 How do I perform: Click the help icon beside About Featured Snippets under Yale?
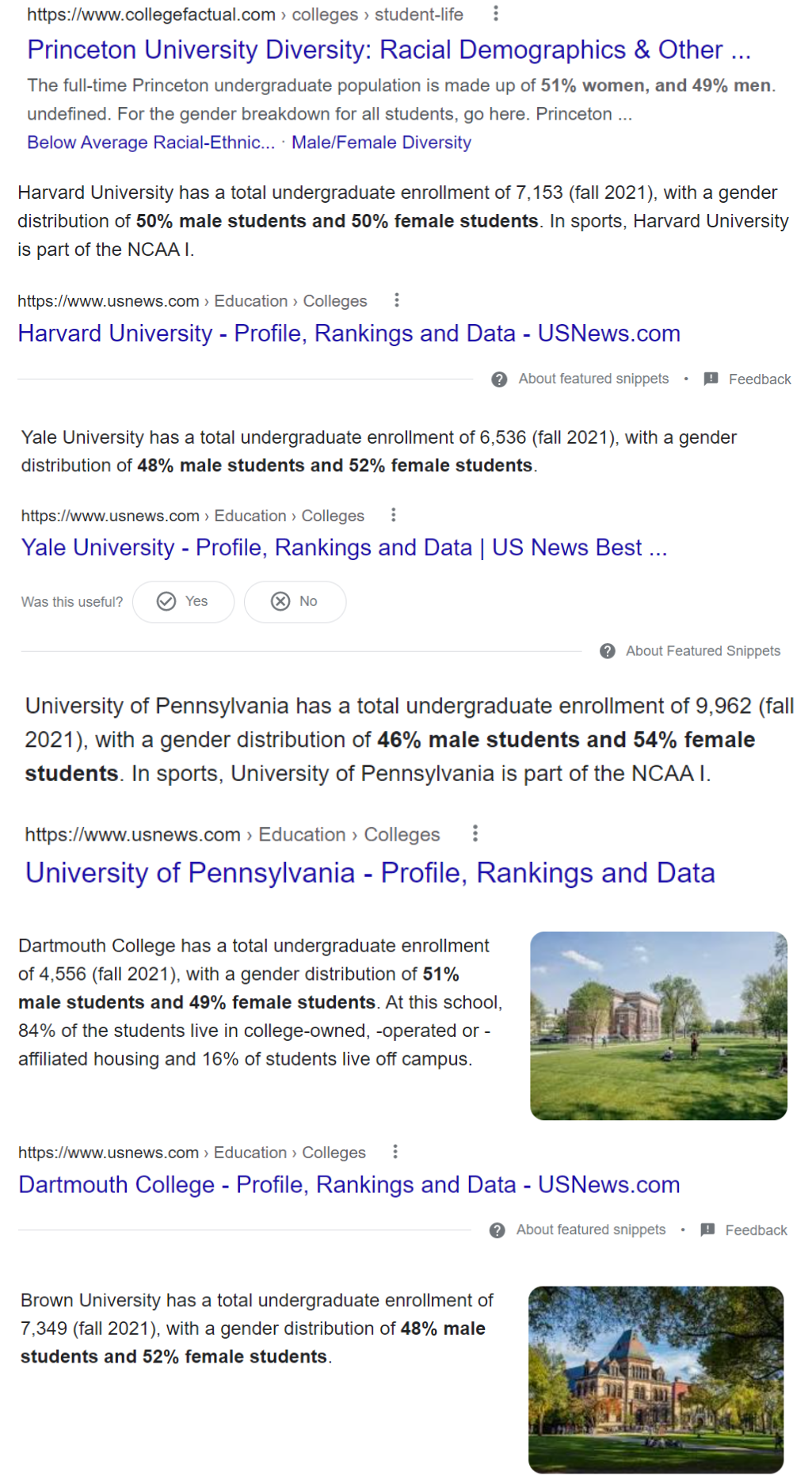click(608, 651)
